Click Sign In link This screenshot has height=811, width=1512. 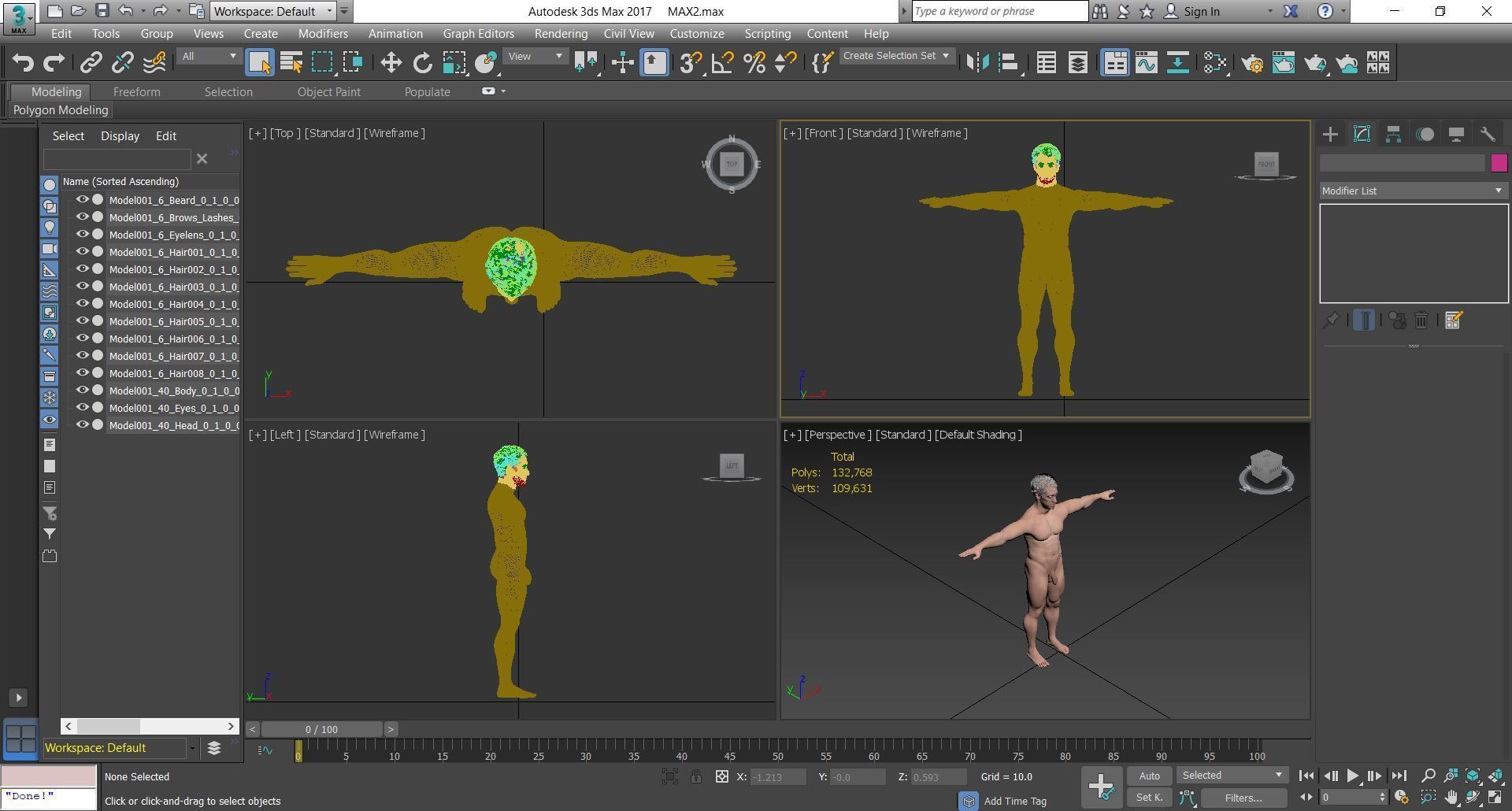click(1201, 11)
